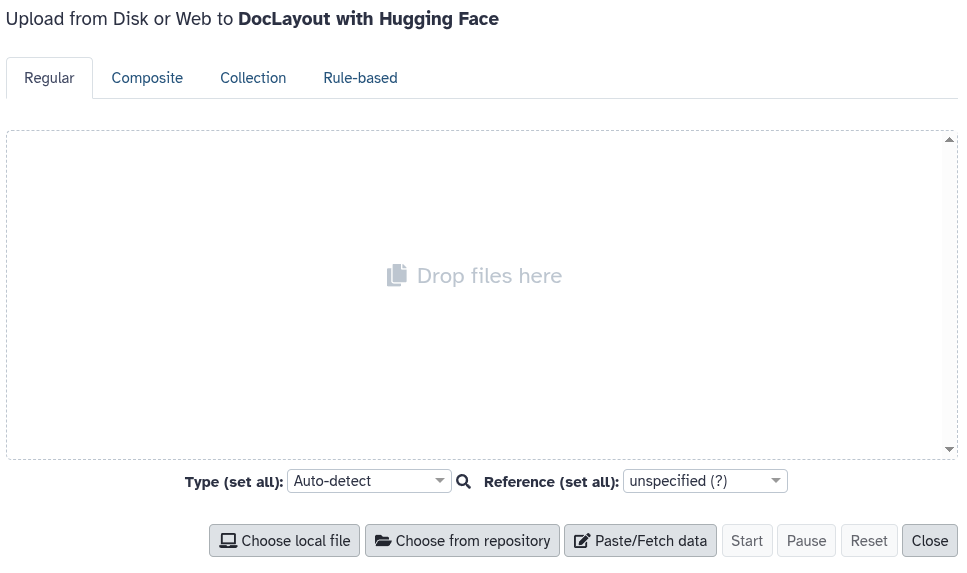The image size is (967, 573).
Task: Click the Pause button
Action: click(x=806, y=541)
